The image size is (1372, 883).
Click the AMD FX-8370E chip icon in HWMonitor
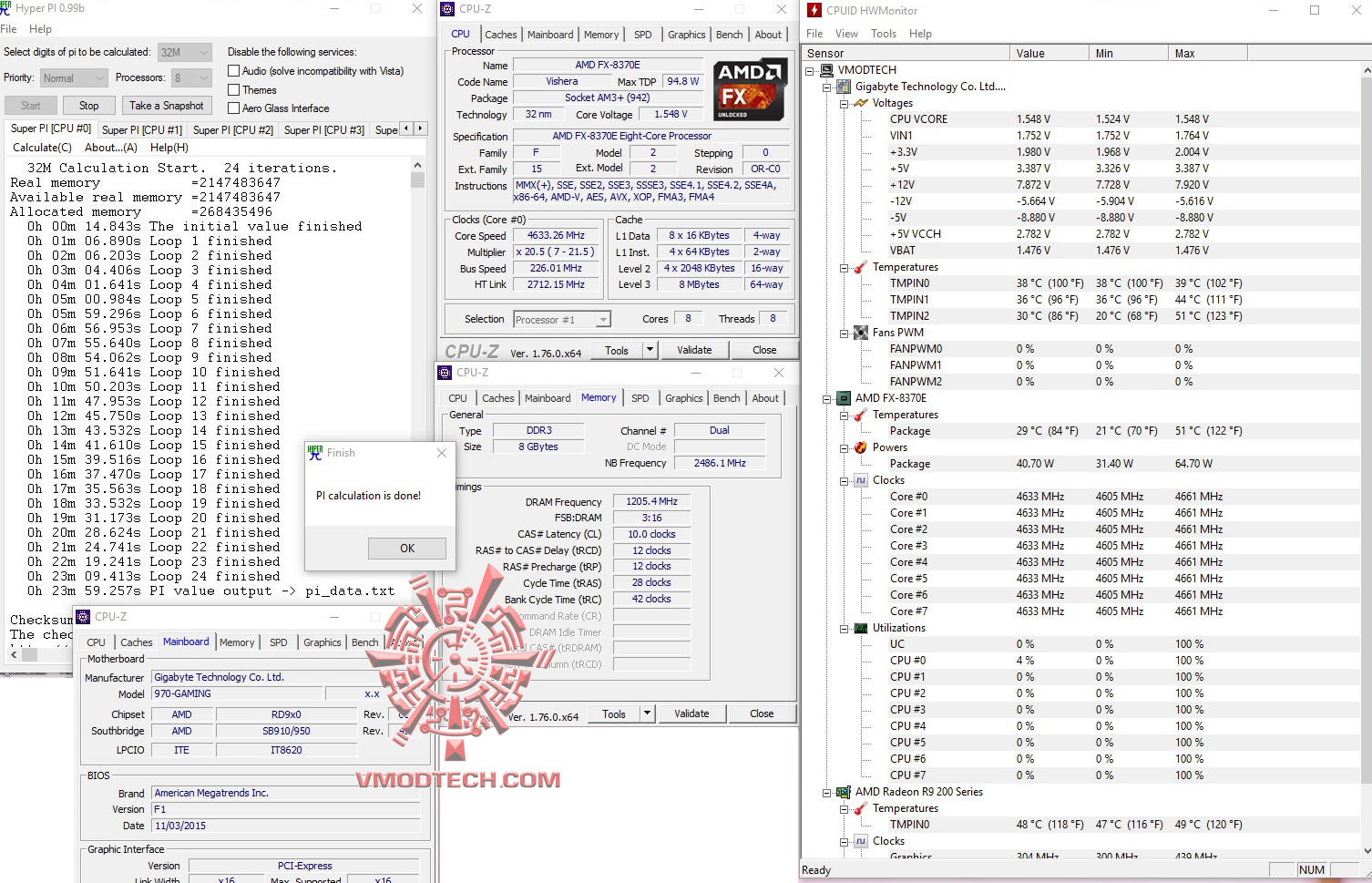844,398
